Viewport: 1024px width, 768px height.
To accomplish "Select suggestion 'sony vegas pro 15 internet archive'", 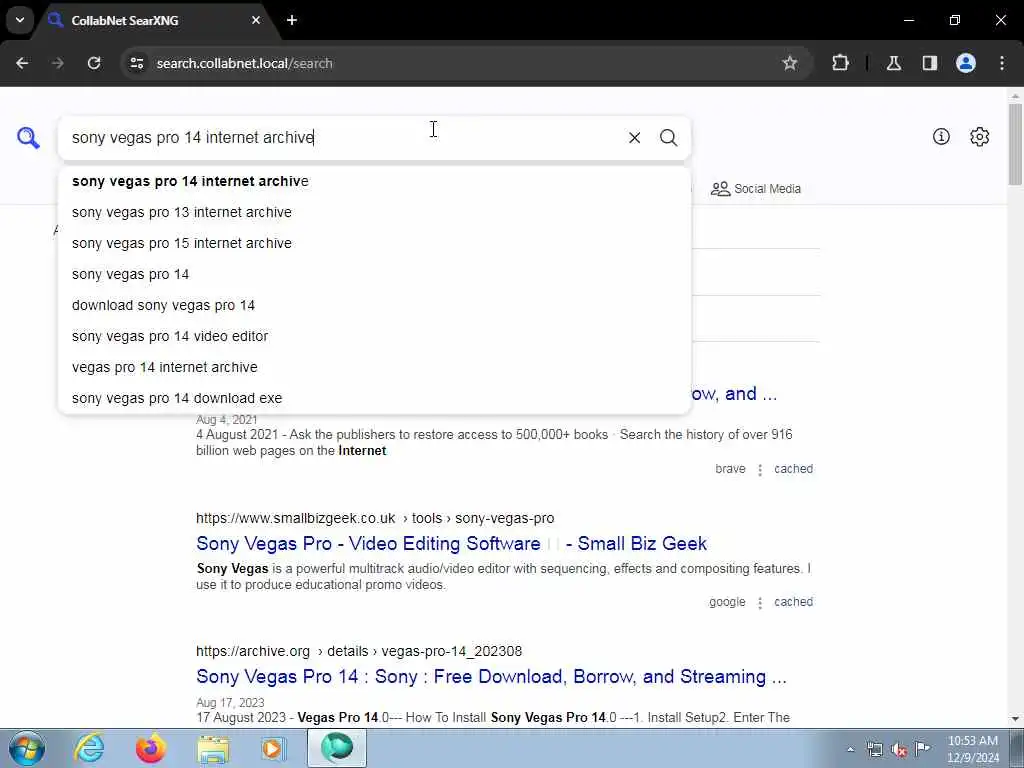I will (374, 244).
